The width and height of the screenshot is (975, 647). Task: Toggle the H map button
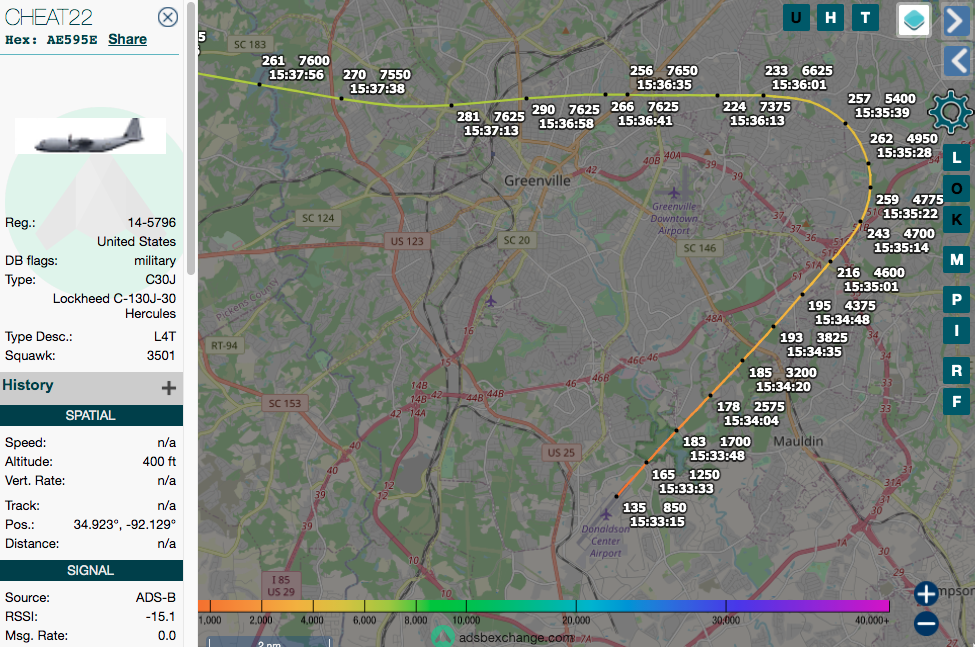(x=831, y=17)
